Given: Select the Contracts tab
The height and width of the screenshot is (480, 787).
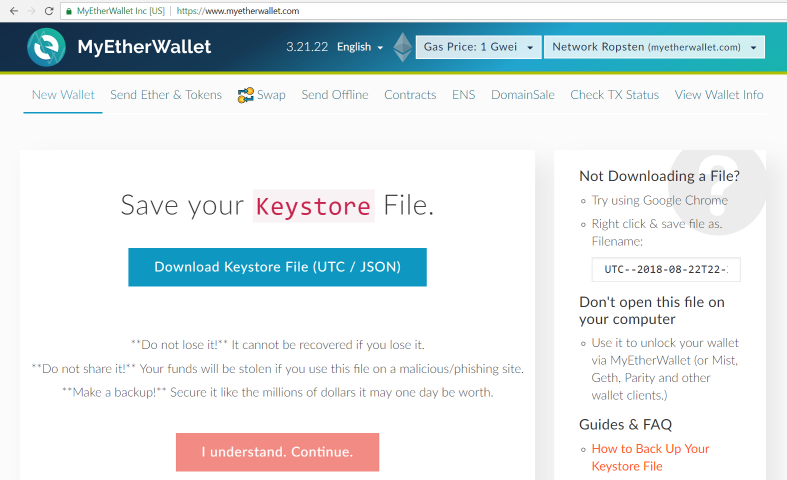Looking at the screenshot, I should click(x=410, y=95).
